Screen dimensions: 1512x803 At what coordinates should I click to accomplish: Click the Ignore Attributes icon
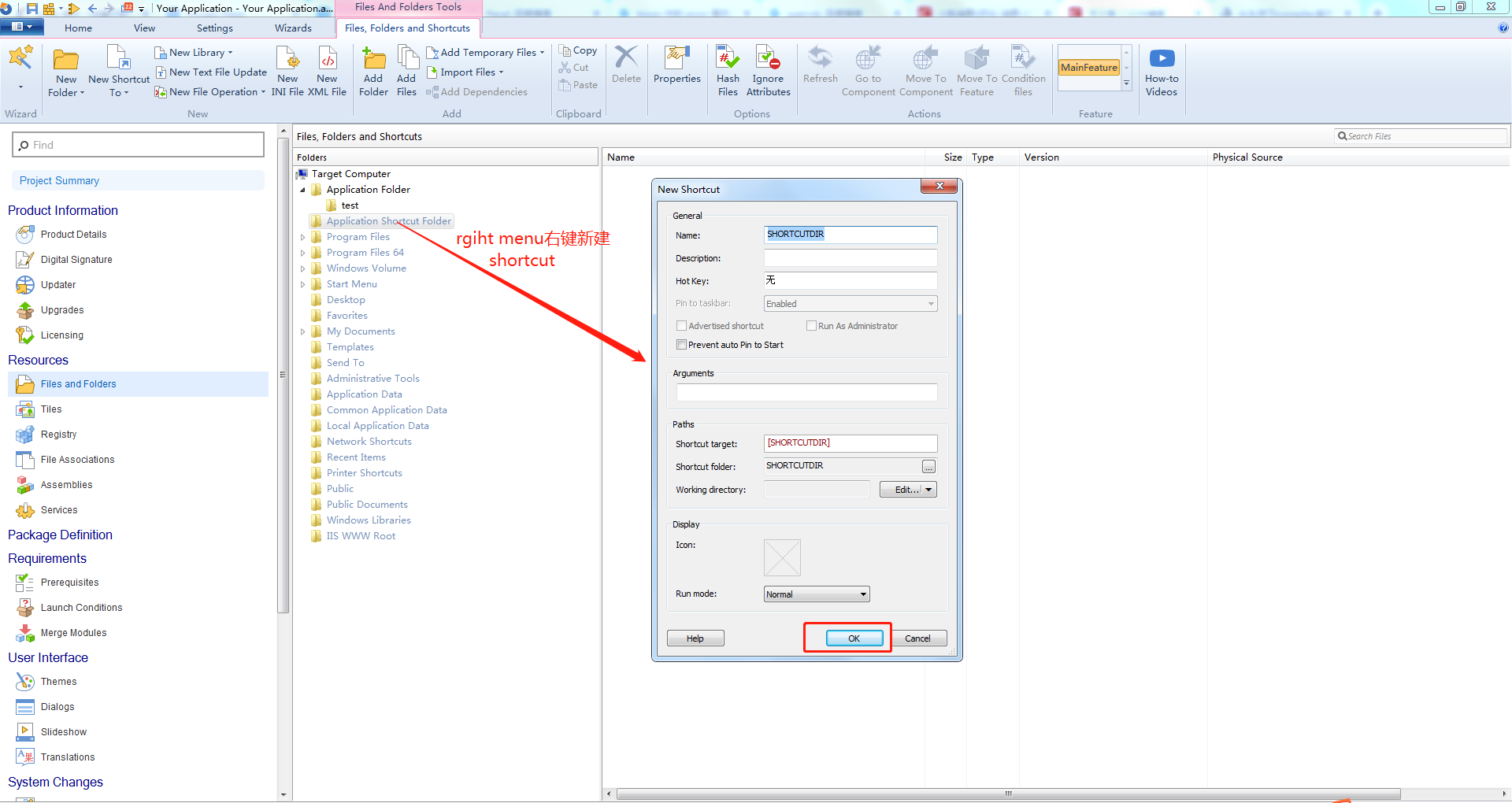pos(768,70)
